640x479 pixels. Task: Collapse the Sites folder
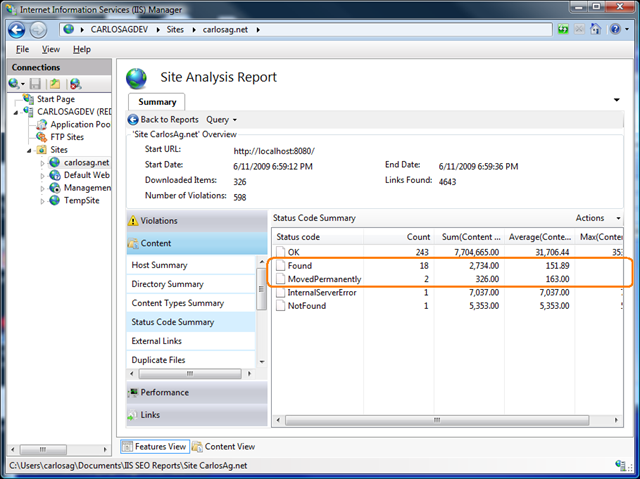(x=29, y=151)
